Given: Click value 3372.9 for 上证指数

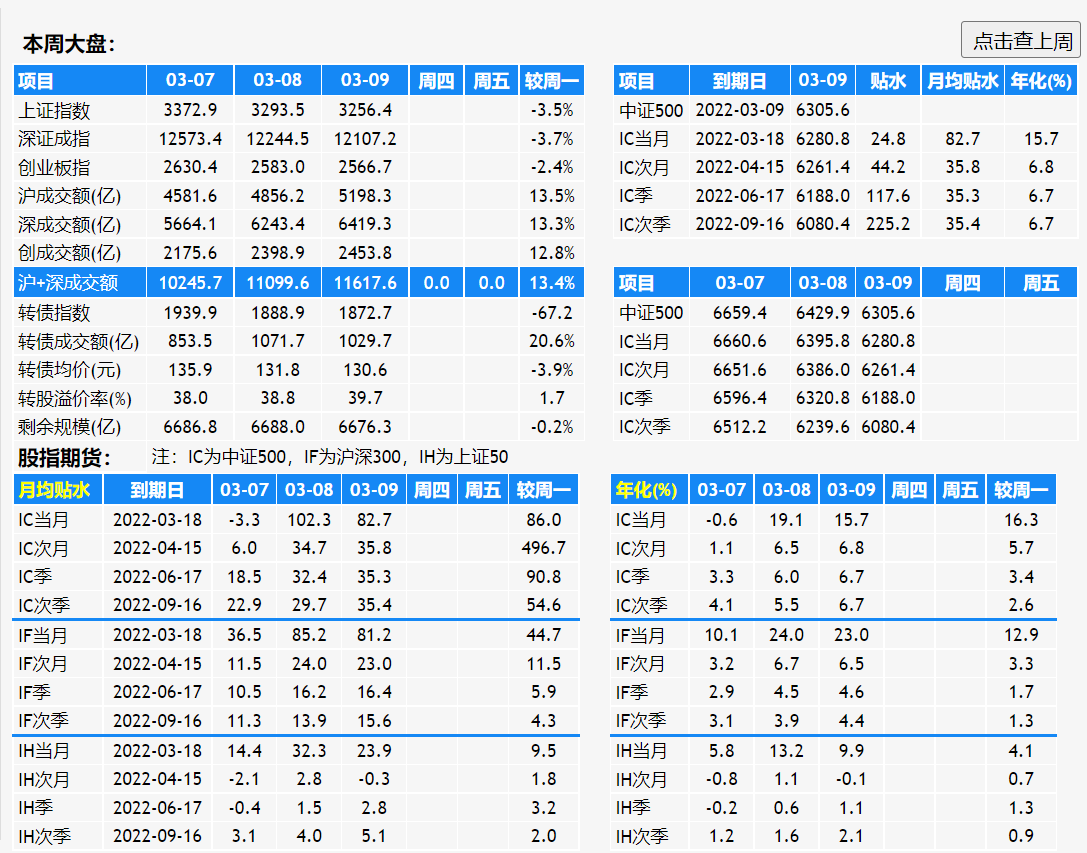Looking at the screenshot, I should (190, 110).
